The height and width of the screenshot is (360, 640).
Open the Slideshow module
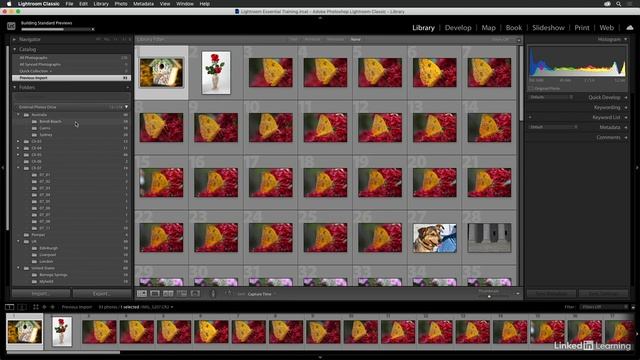point(548,28)
